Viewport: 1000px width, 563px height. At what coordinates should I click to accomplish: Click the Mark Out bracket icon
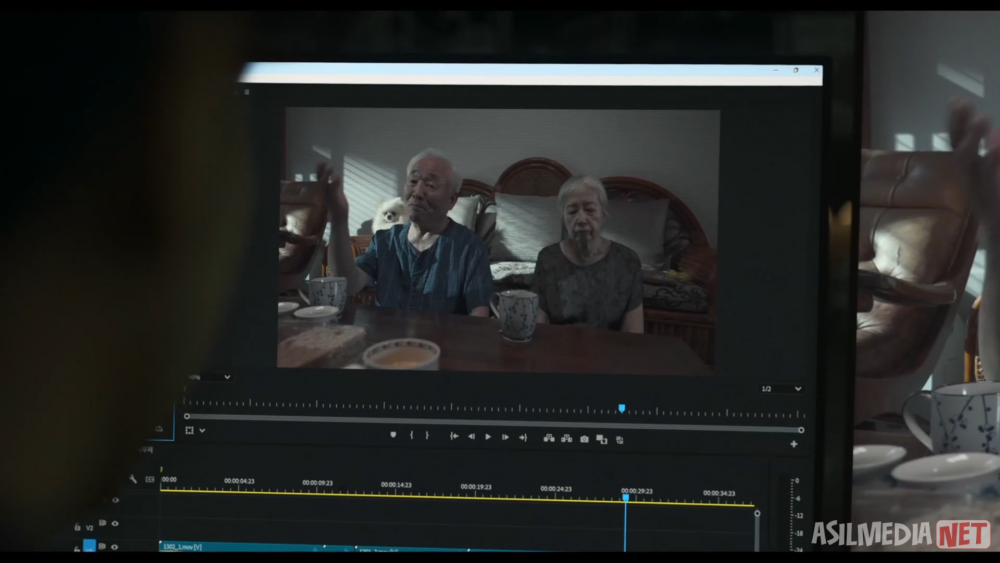coord(427,435)
